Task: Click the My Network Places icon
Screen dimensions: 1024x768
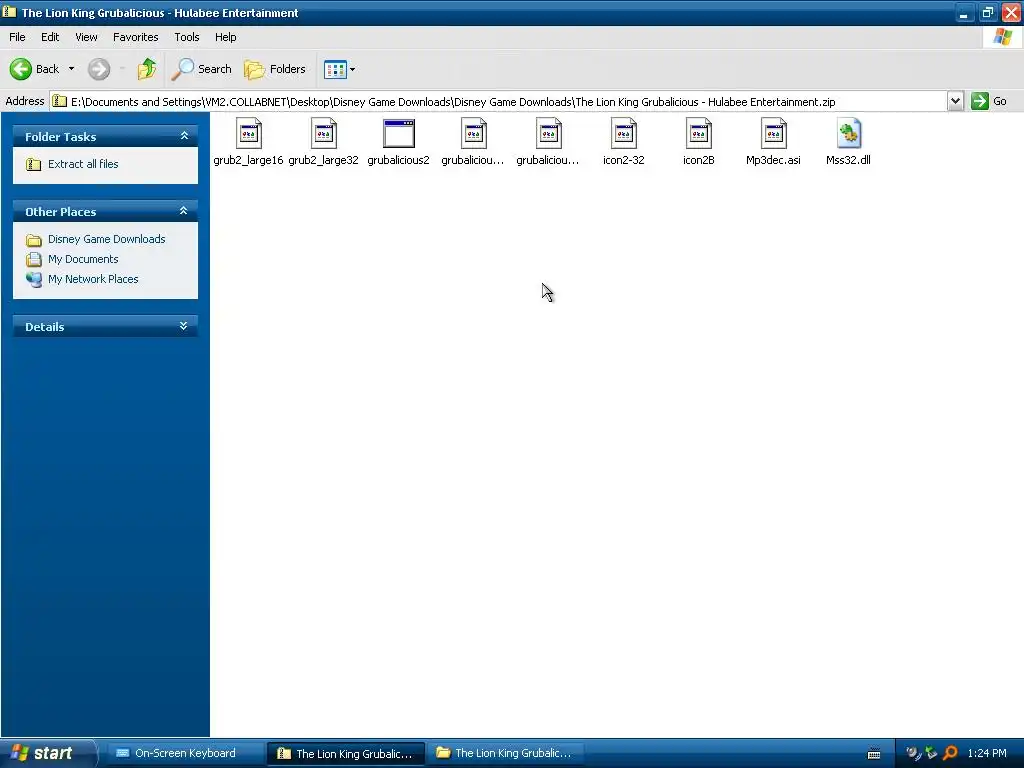Action: 33,280
